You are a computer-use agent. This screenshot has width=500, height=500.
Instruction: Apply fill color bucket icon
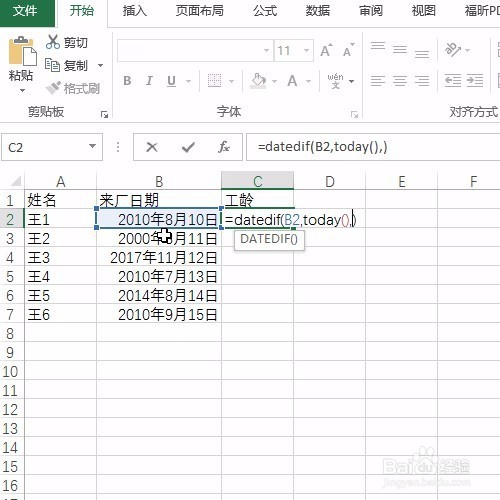259,81
